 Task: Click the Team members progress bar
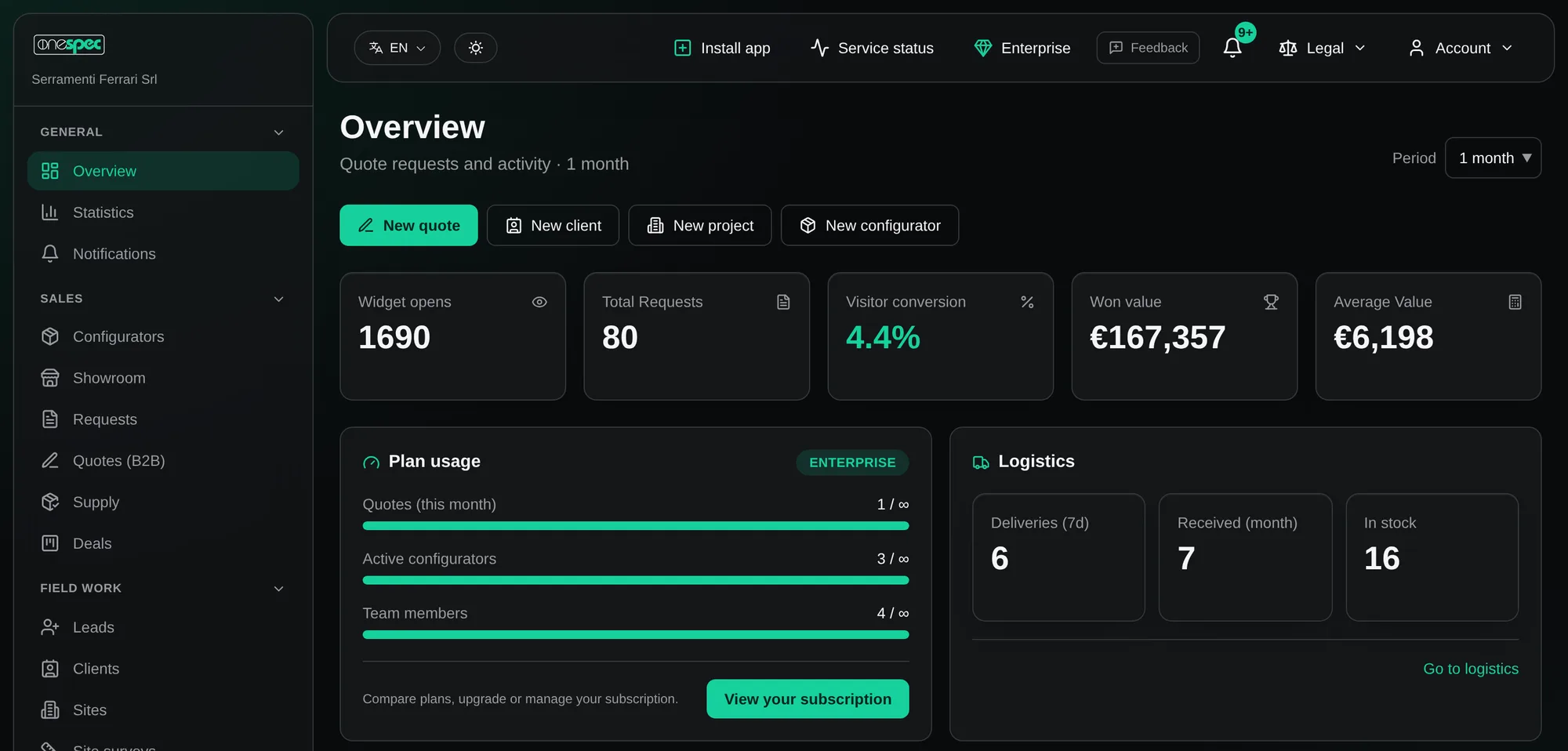(636, 635)
